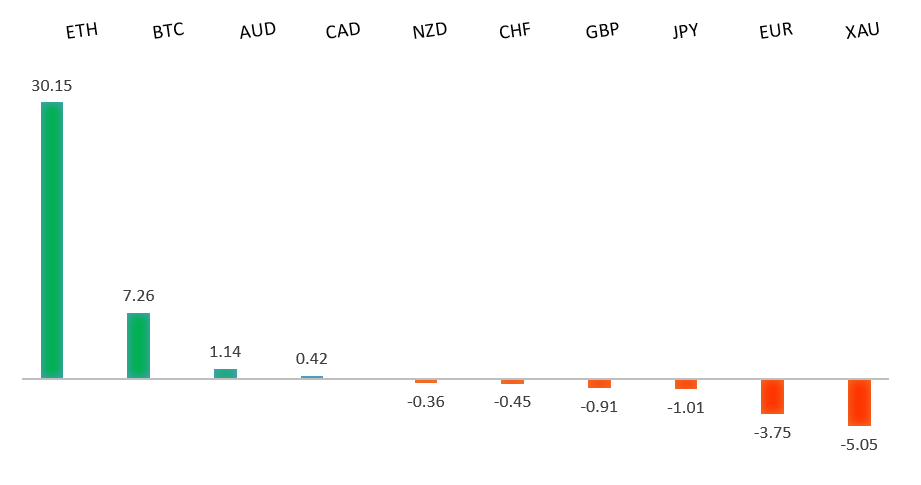Click the EUR category label

776,29
